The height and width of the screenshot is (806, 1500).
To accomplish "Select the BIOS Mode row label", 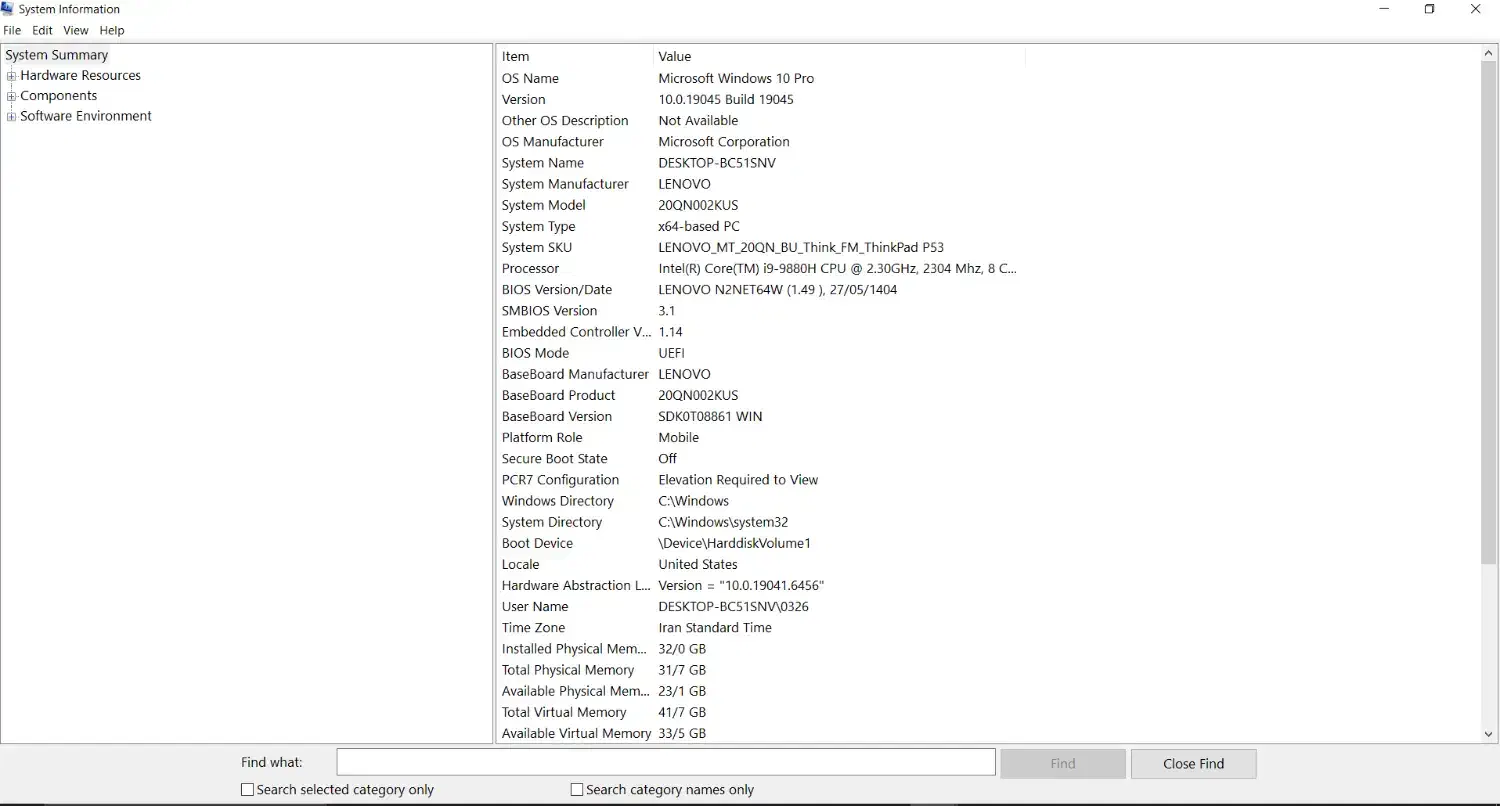I will coord(536,353).
